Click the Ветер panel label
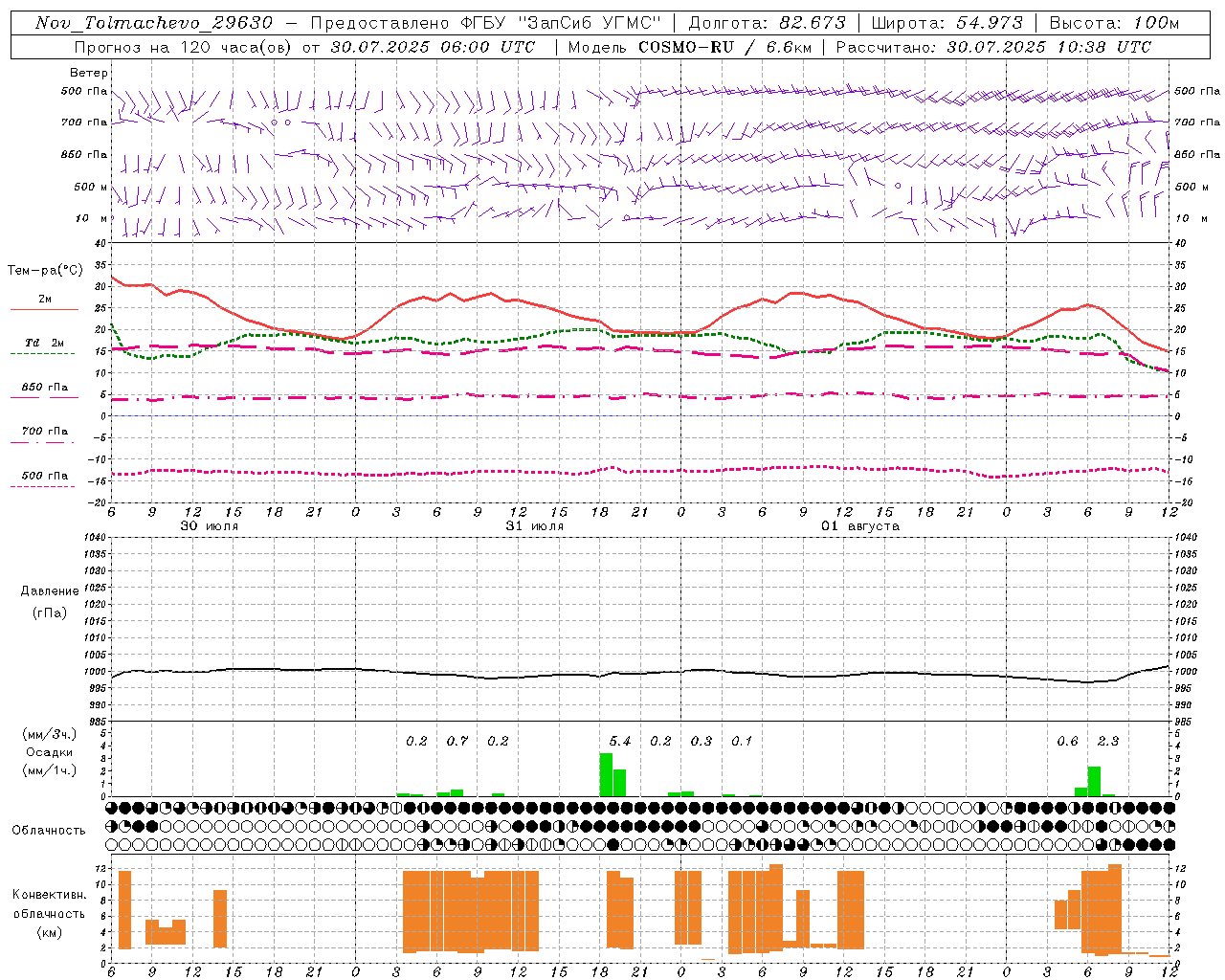This screenshot has height=980, width=1225. pyautogui.click(x=89, y=73)
